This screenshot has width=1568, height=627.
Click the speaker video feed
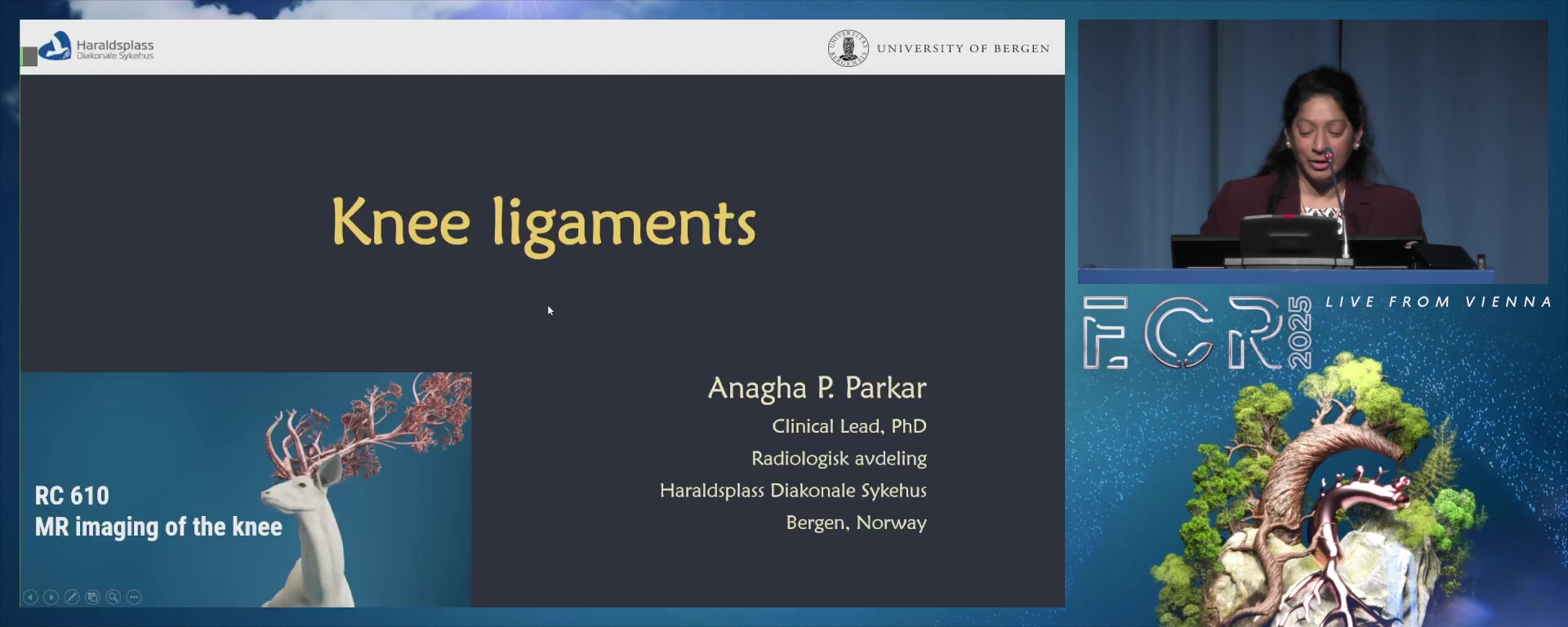1312,151
